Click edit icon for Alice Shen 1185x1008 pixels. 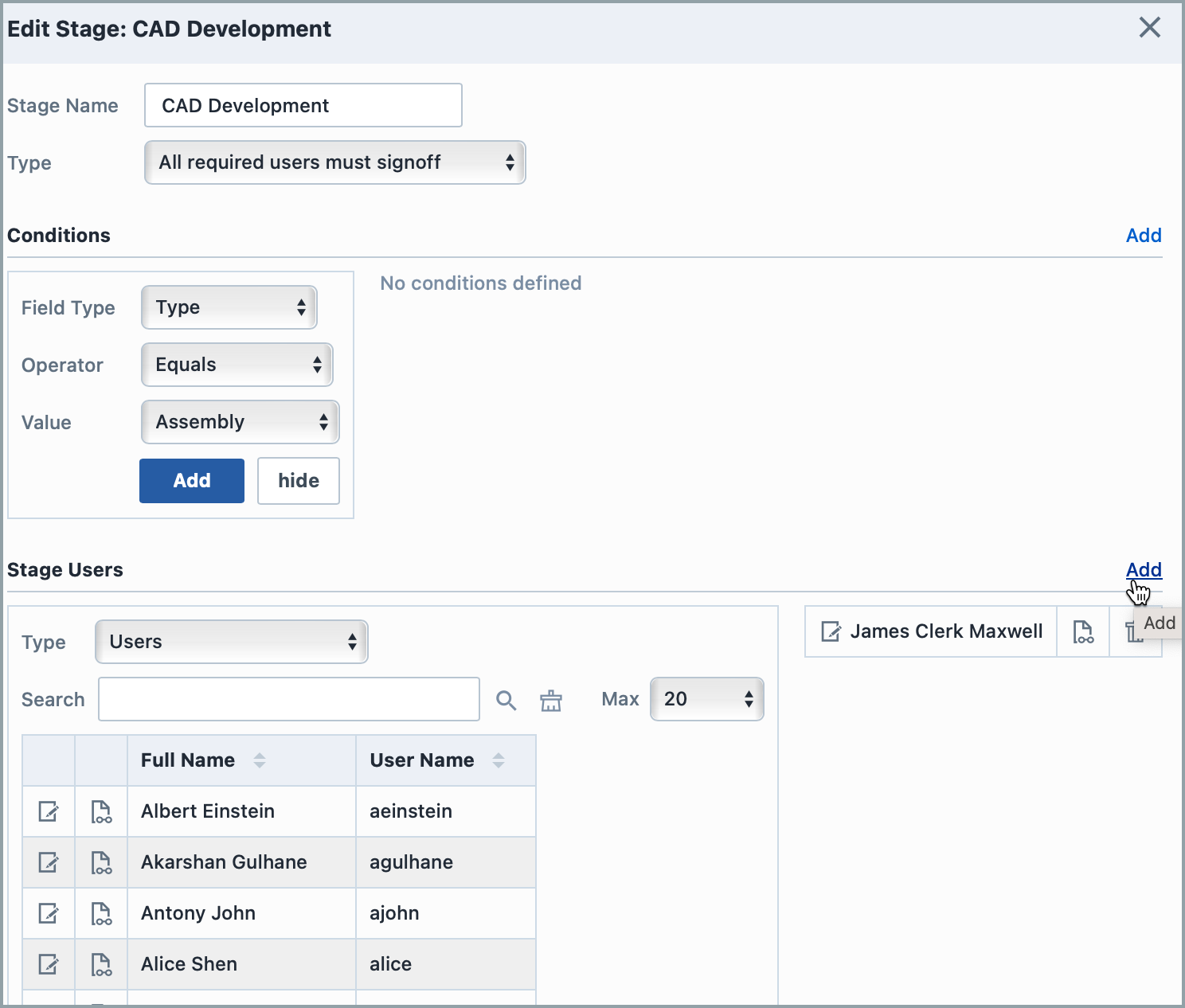pyautogui.click(x=49, y=964)
